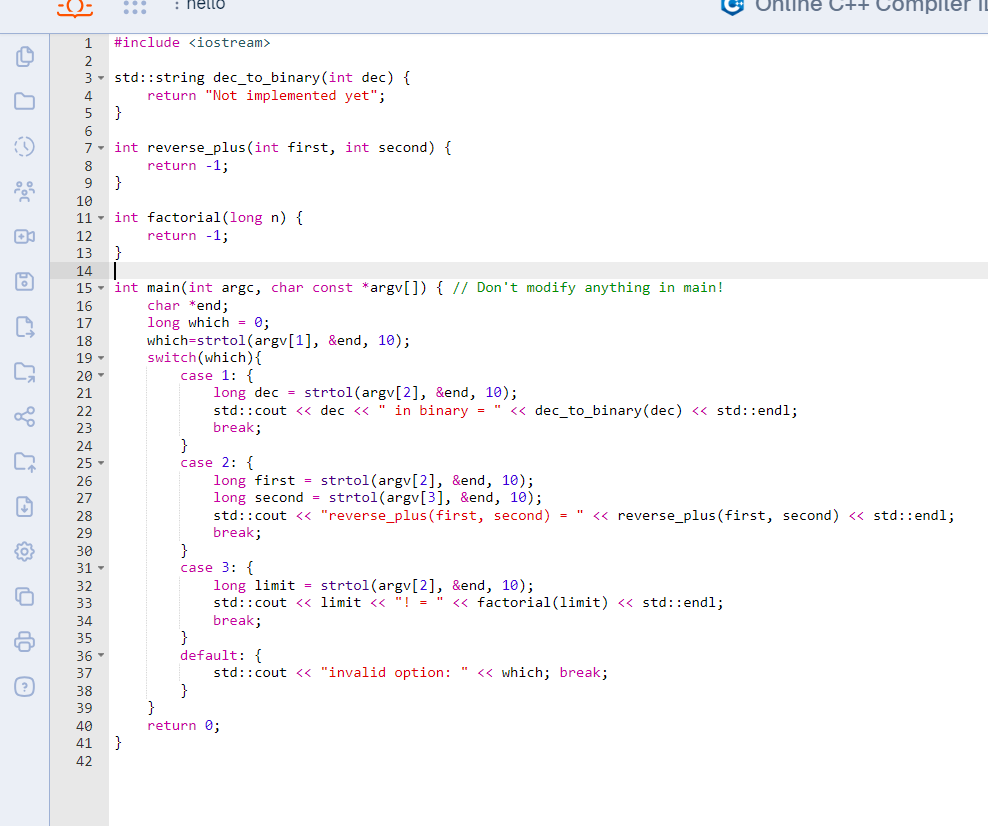Click the folder upload arrow icon
This screenshot has height=826, width=988.
click(x=25, y=462)
